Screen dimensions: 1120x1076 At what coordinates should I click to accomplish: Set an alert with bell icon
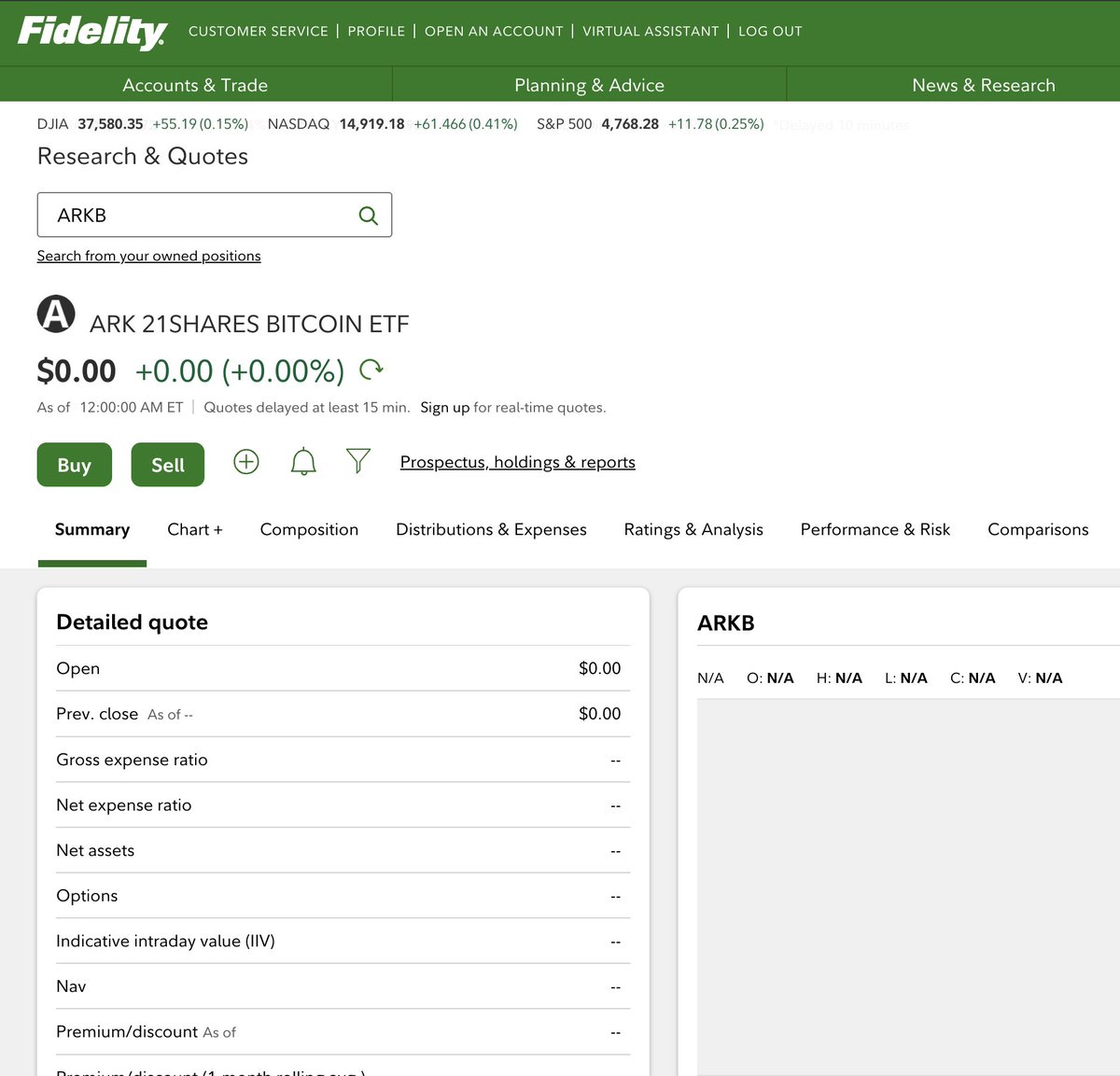pos(303,462)
